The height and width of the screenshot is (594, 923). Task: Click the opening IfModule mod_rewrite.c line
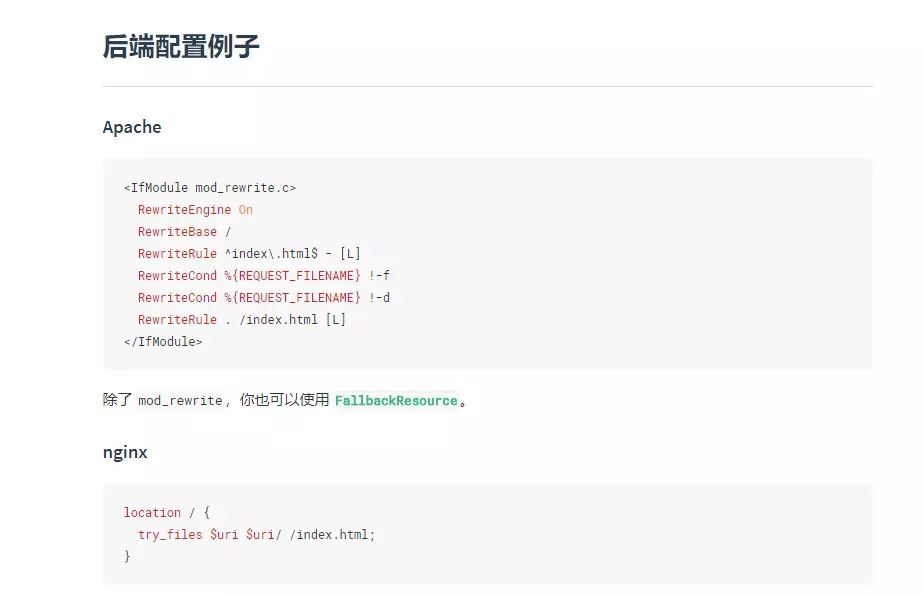pyautogui.click(x=210, y=187)
